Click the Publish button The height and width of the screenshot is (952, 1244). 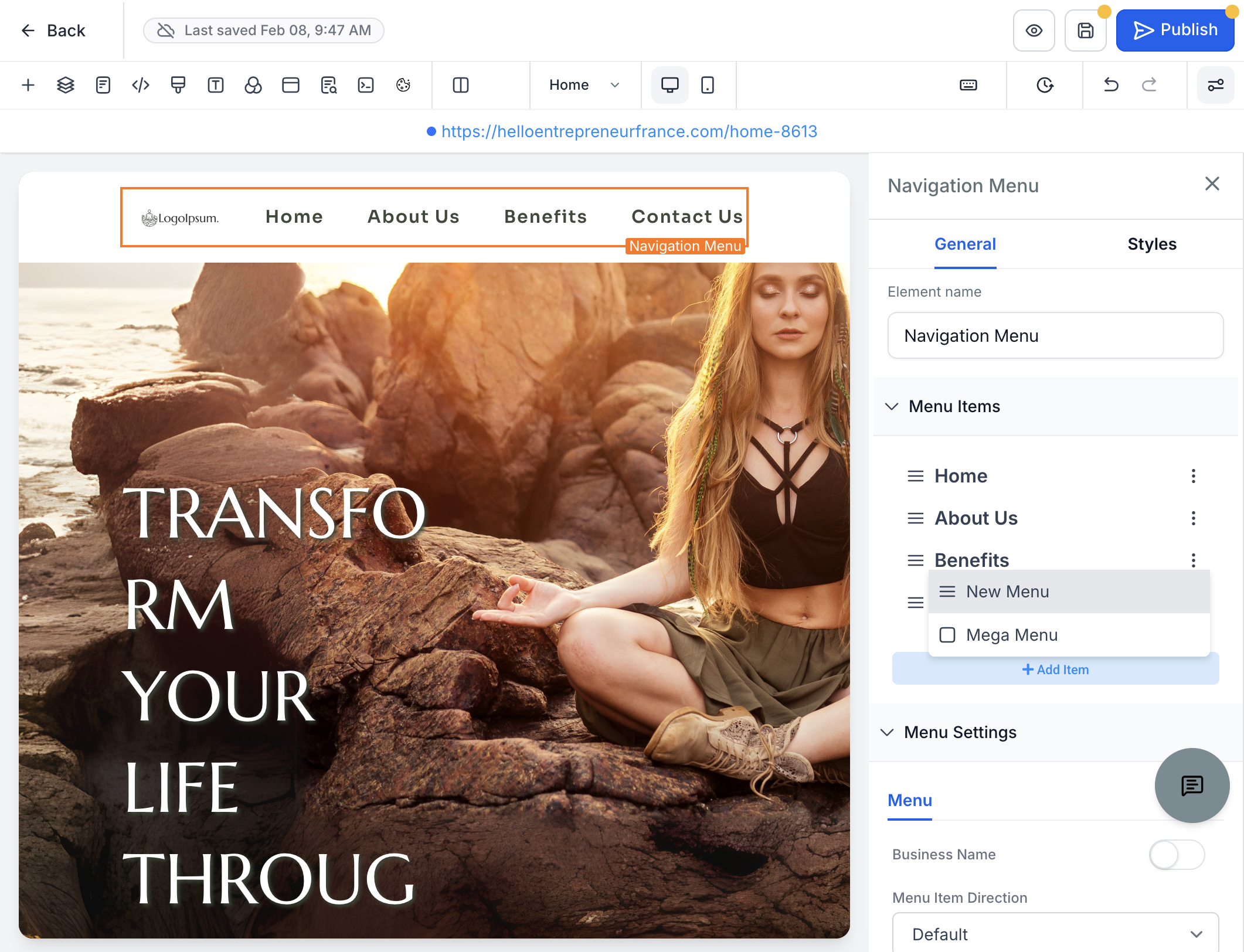click(x=1175, y=30)
